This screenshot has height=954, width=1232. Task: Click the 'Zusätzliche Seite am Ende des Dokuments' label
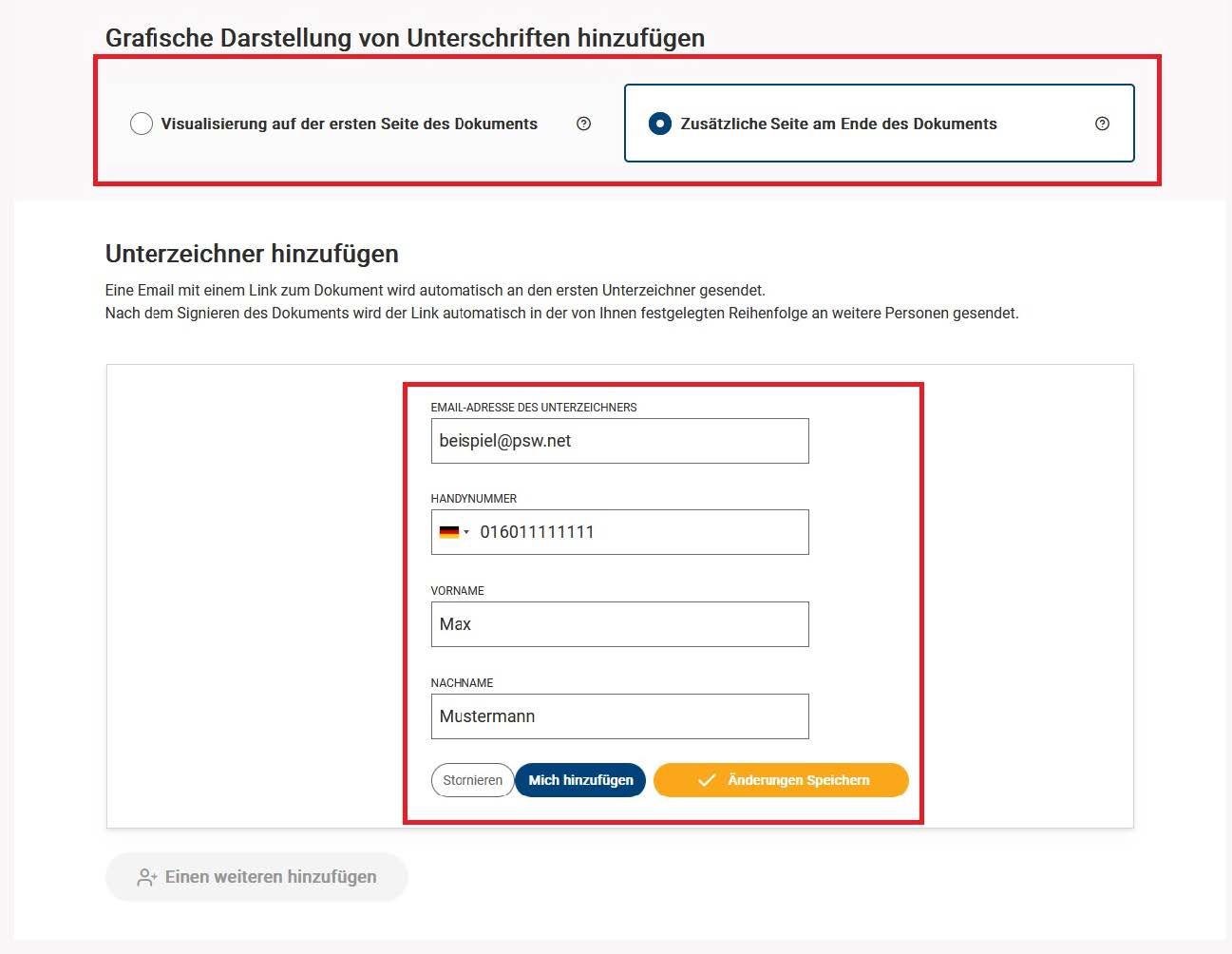[x=839, y=124]
